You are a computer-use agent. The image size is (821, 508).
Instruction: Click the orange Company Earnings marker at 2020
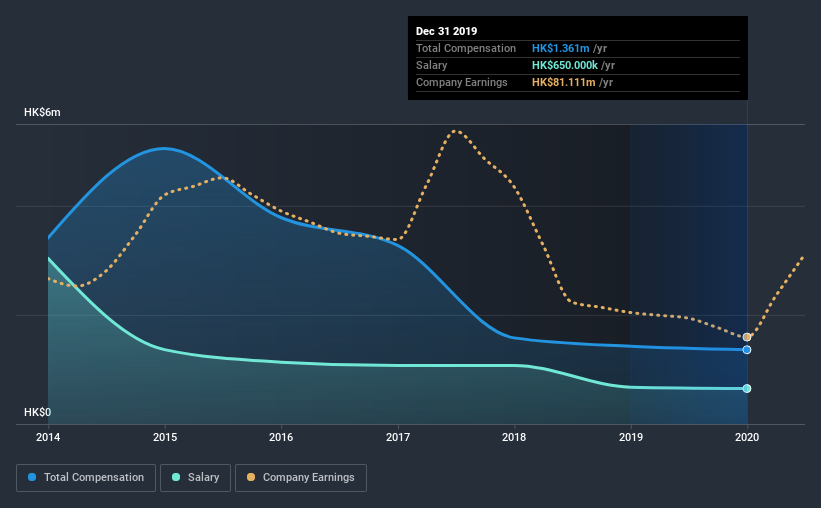pos(747,337)
